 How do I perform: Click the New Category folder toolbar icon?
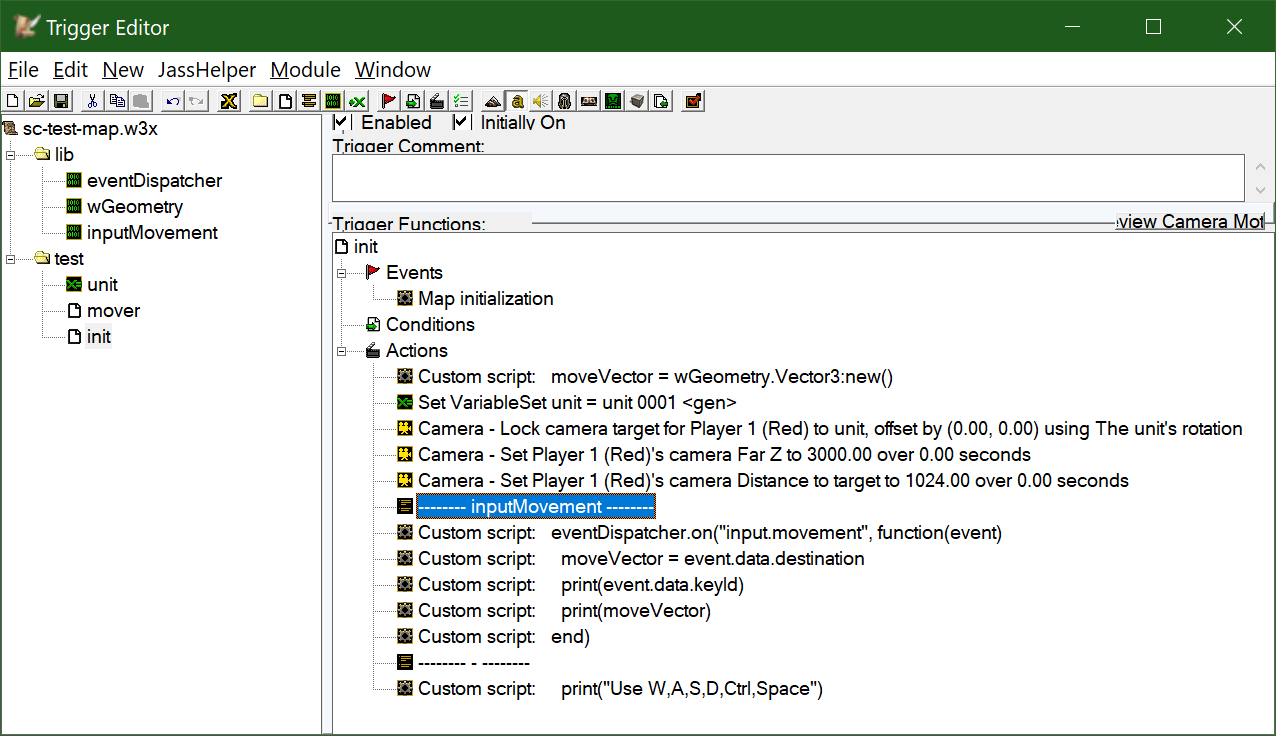(x=261, y=101)
